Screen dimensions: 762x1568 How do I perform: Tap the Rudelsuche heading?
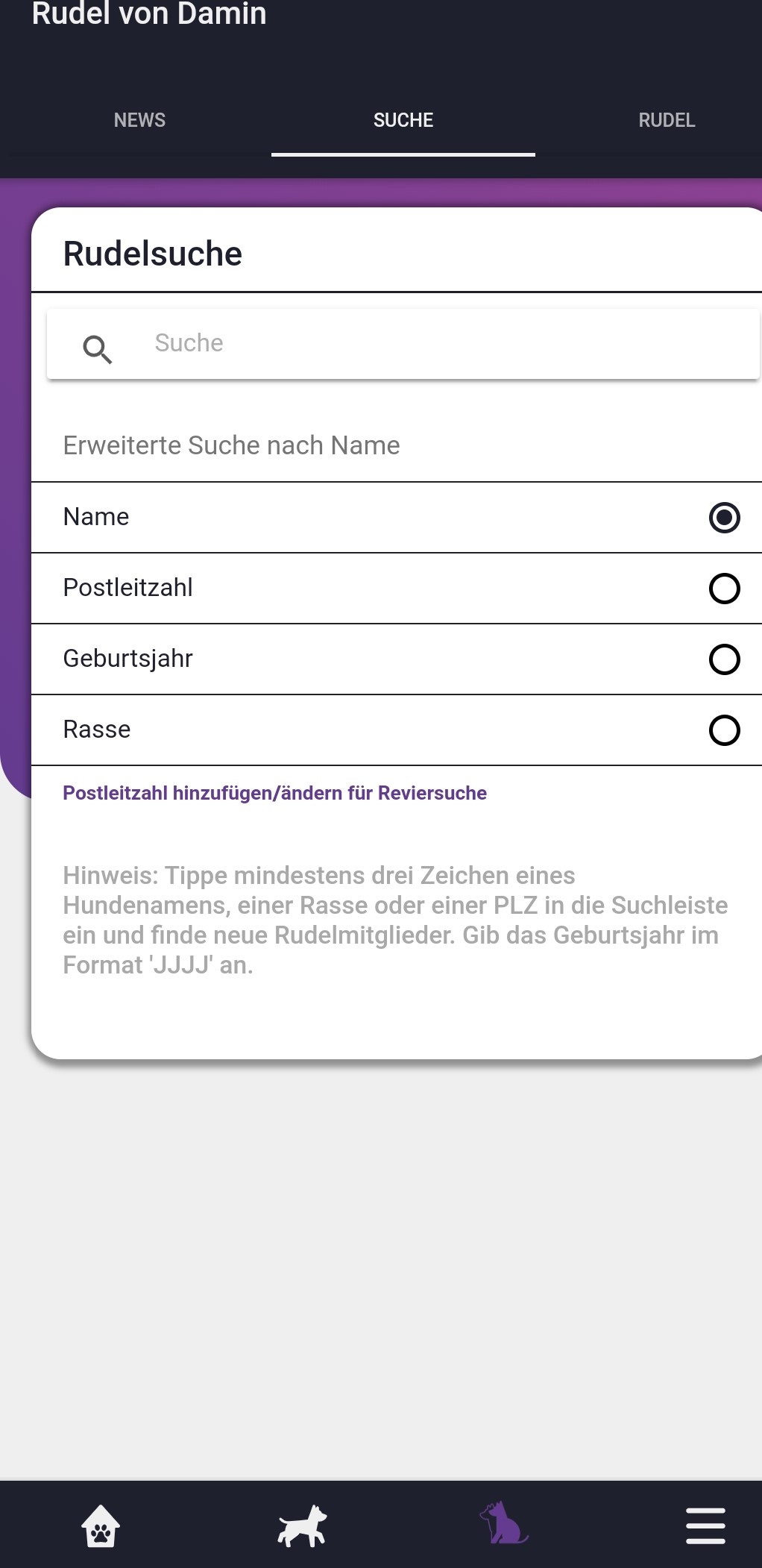[x=153, y=254]
